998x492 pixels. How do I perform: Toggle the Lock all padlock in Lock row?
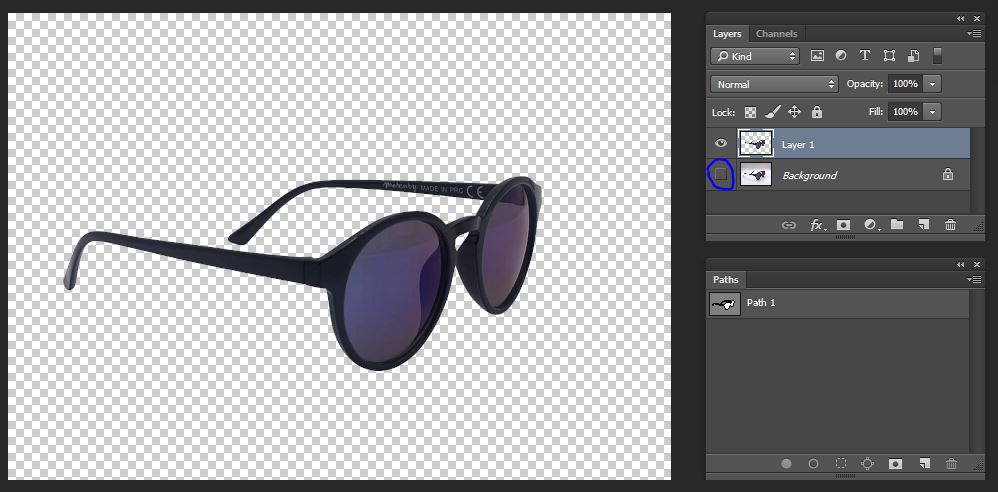pyautogui.click(x=817, y=112)
